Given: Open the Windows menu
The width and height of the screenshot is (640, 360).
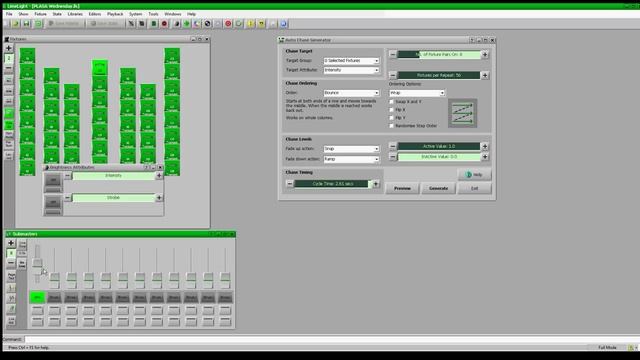Looking at the screenshot, I should click(x=173, y=14).
